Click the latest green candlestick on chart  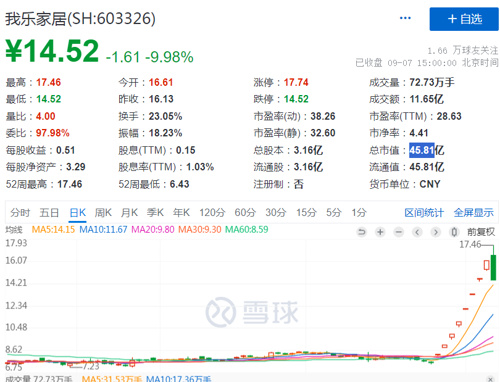tap(493, 267)
